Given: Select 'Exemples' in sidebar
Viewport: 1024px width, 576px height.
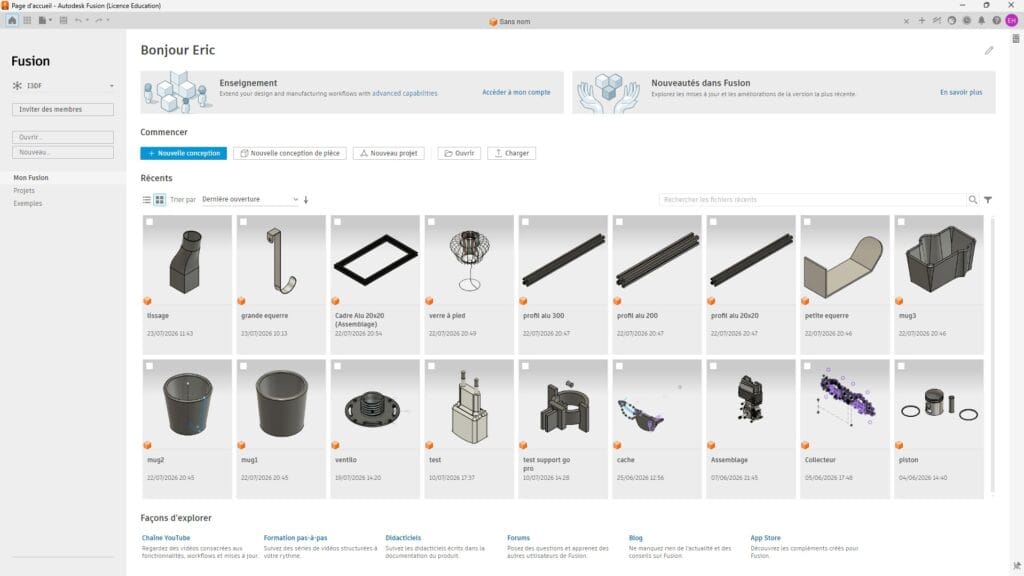Looking at the screenshot, I should 27,204.
